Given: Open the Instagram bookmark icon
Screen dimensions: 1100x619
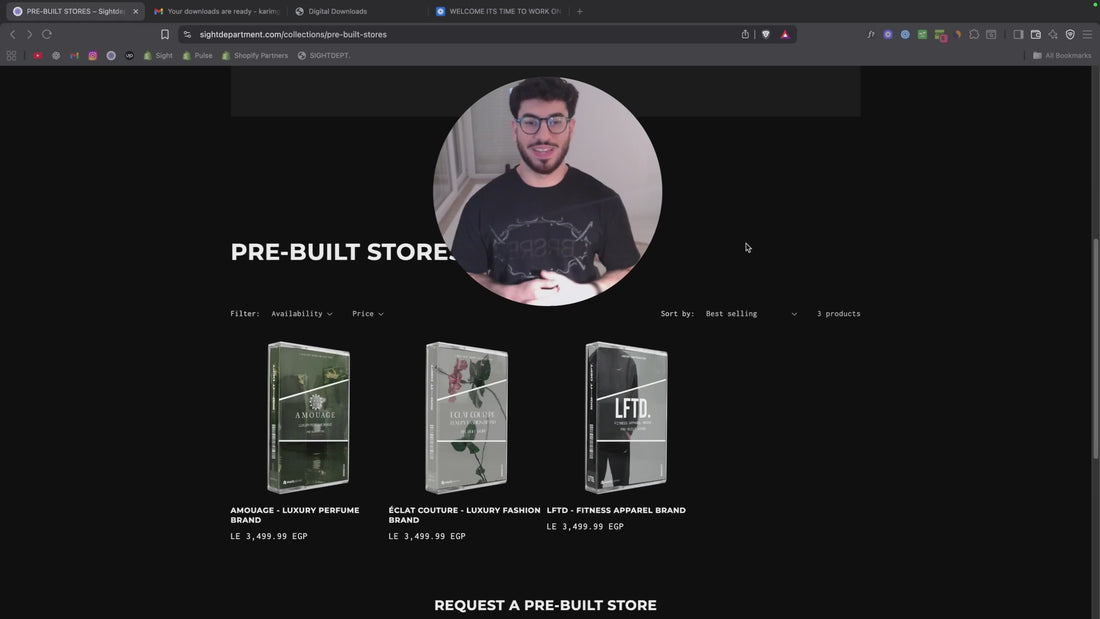Looking at the screenshot, I should (x=93, y=56).
